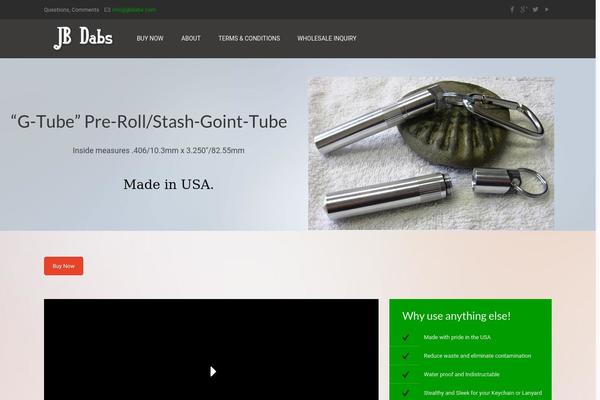This screenshot has height=400, width=600.
Task: Open the Buy Now menu item
Action: coord(150,38)
